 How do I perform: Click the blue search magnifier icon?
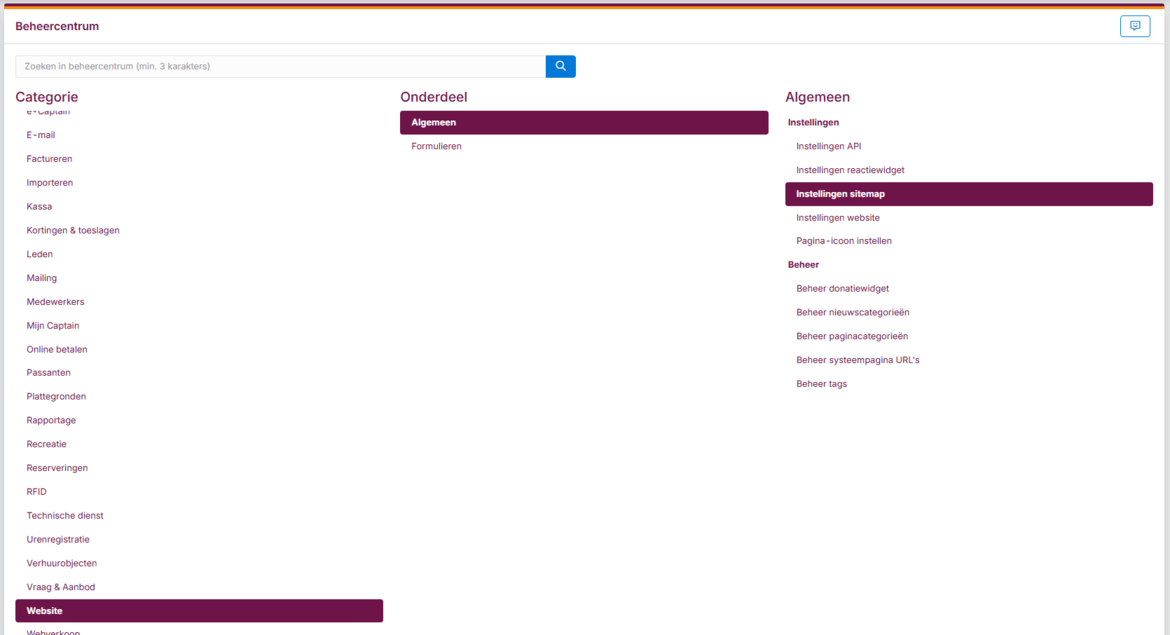pyautogui.click(x=560, y=65)
